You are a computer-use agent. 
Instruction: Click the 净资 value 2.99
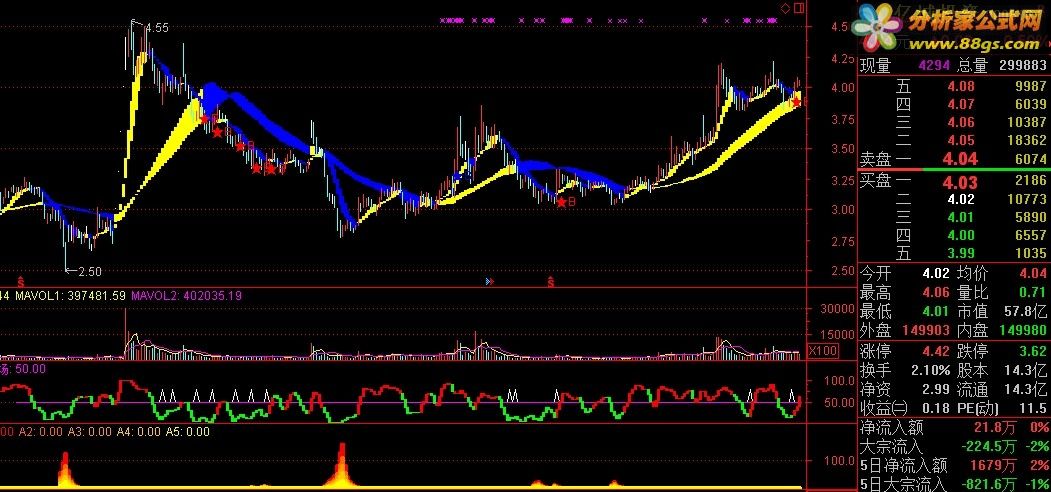tap(935, 389)
